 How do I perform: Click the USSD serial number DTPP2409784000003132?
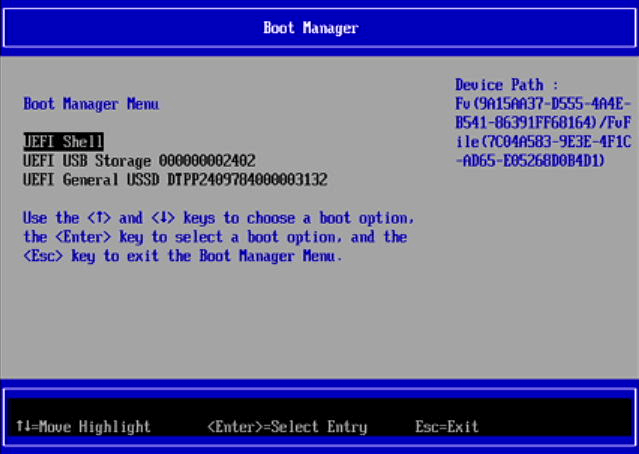click(x=248, y=180)
